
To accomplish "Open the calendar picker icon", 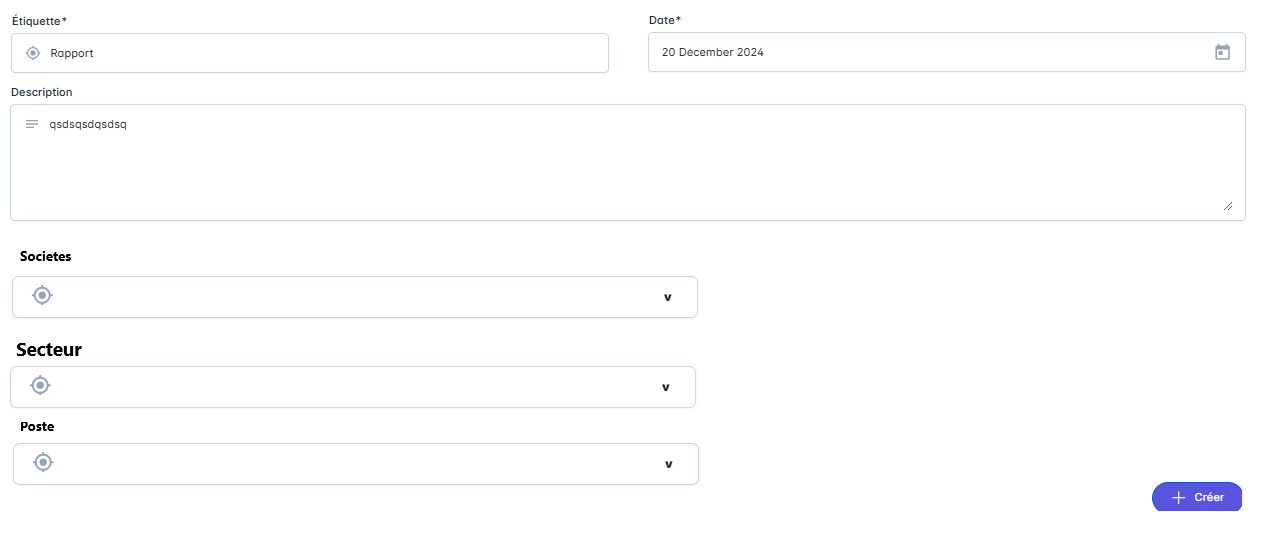I will pos(1222,52).
